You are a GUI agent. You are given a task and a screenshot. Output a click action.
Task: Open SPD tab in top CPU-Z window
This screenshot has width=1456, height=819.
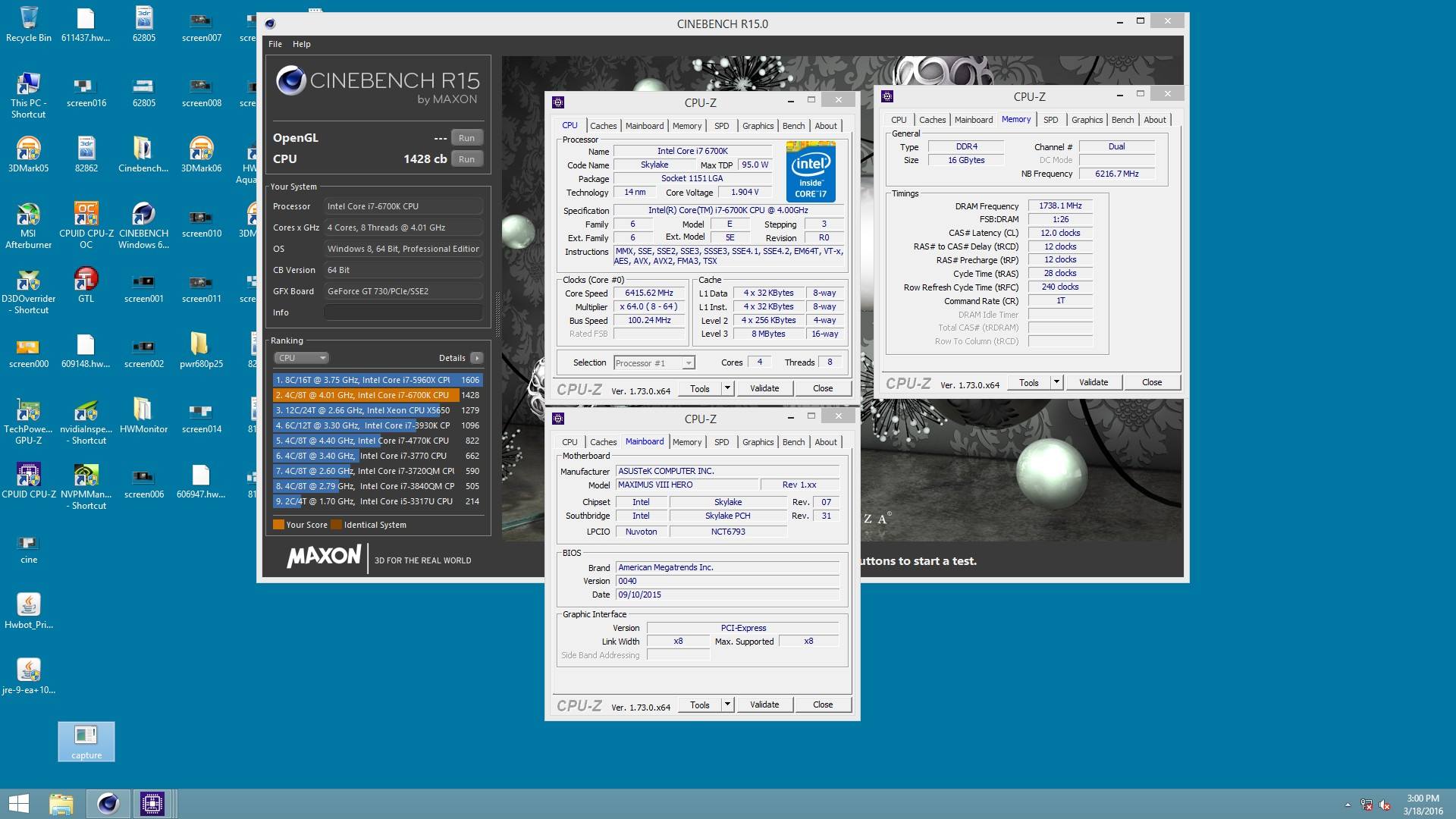click(x=721, y=126)
